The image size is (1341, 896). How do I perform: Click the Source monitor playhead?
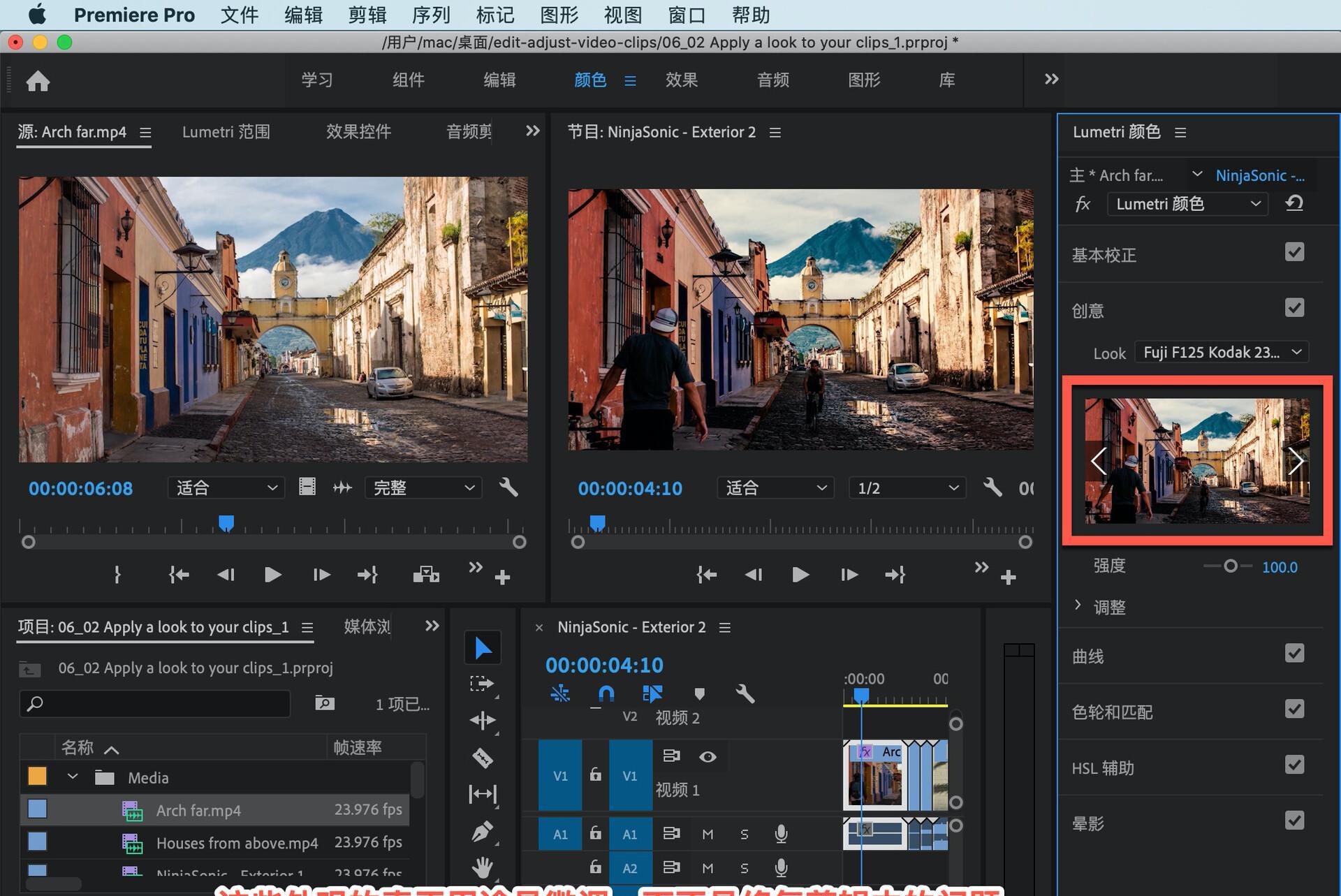pyautogui.click(x=226, y=523)
